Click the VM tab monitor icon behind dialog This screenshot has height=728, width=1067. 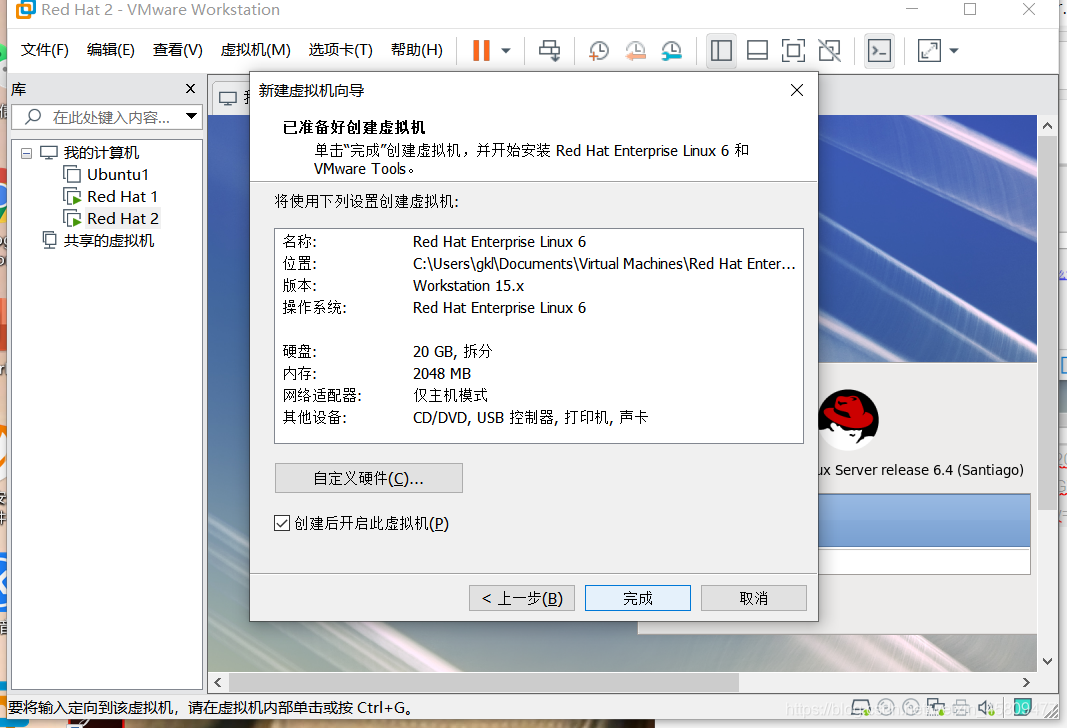click(x=228, y=98)
